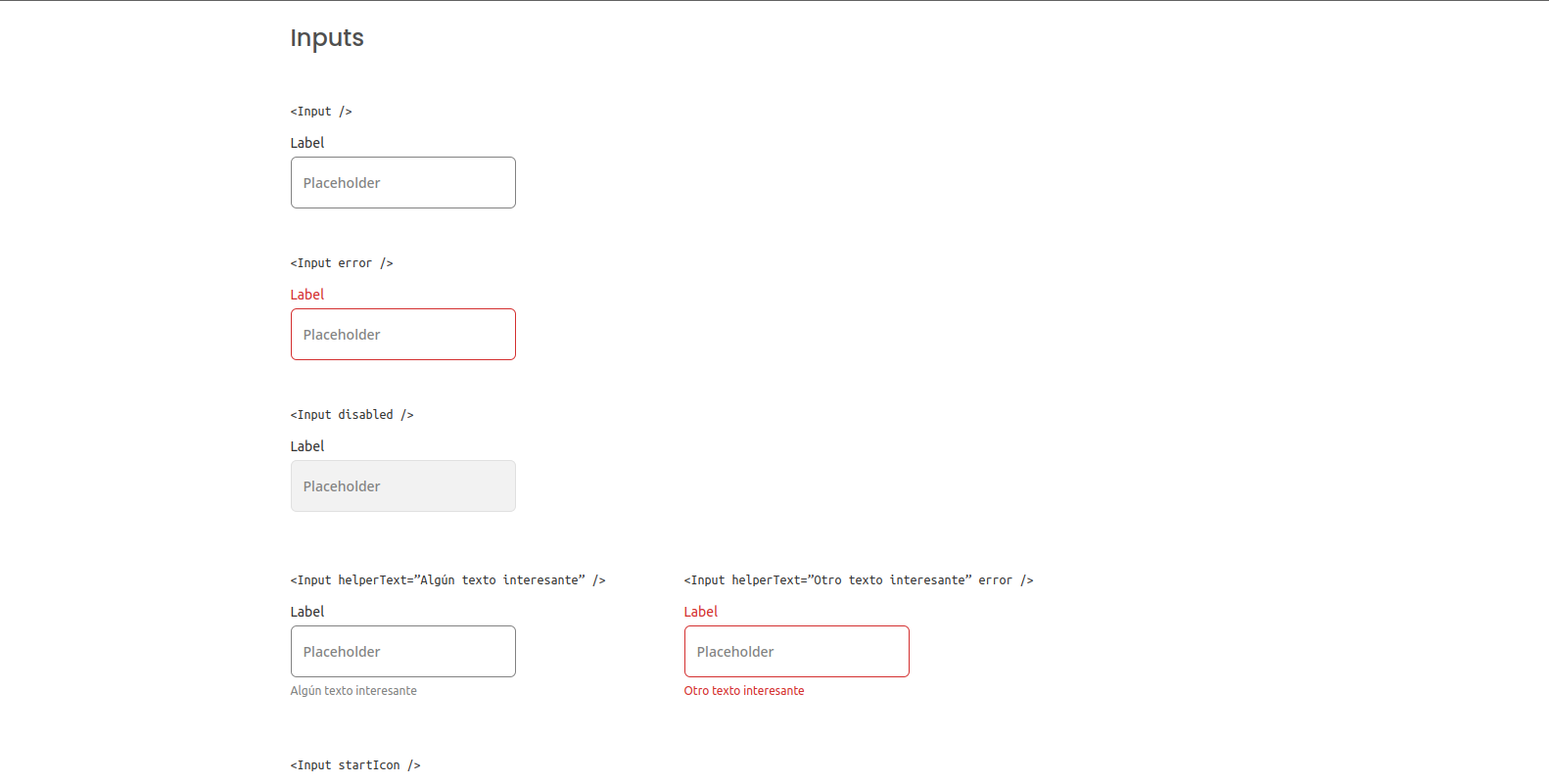This screenshot has height=784, width=1549.
Task: Click the '<Input startIcon />' code caption
Action: coord(355,765)
